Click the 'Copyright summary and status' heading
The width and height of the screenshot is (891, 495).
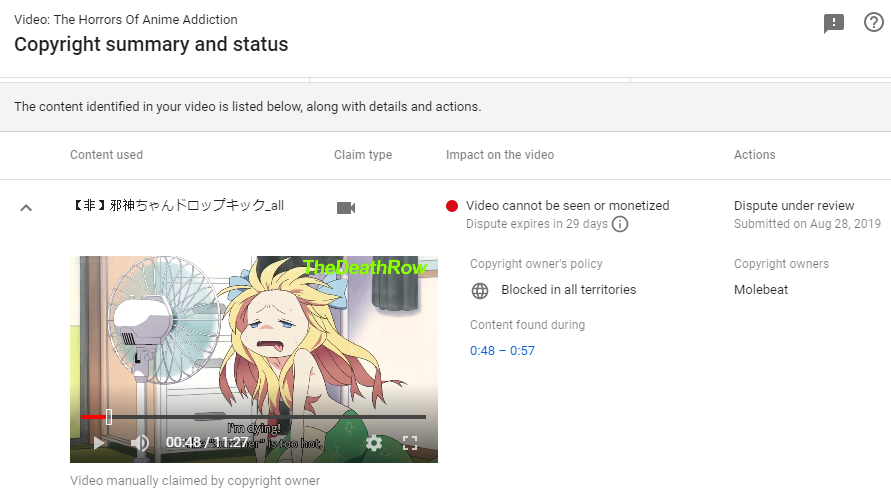click(x=151, y=44)
